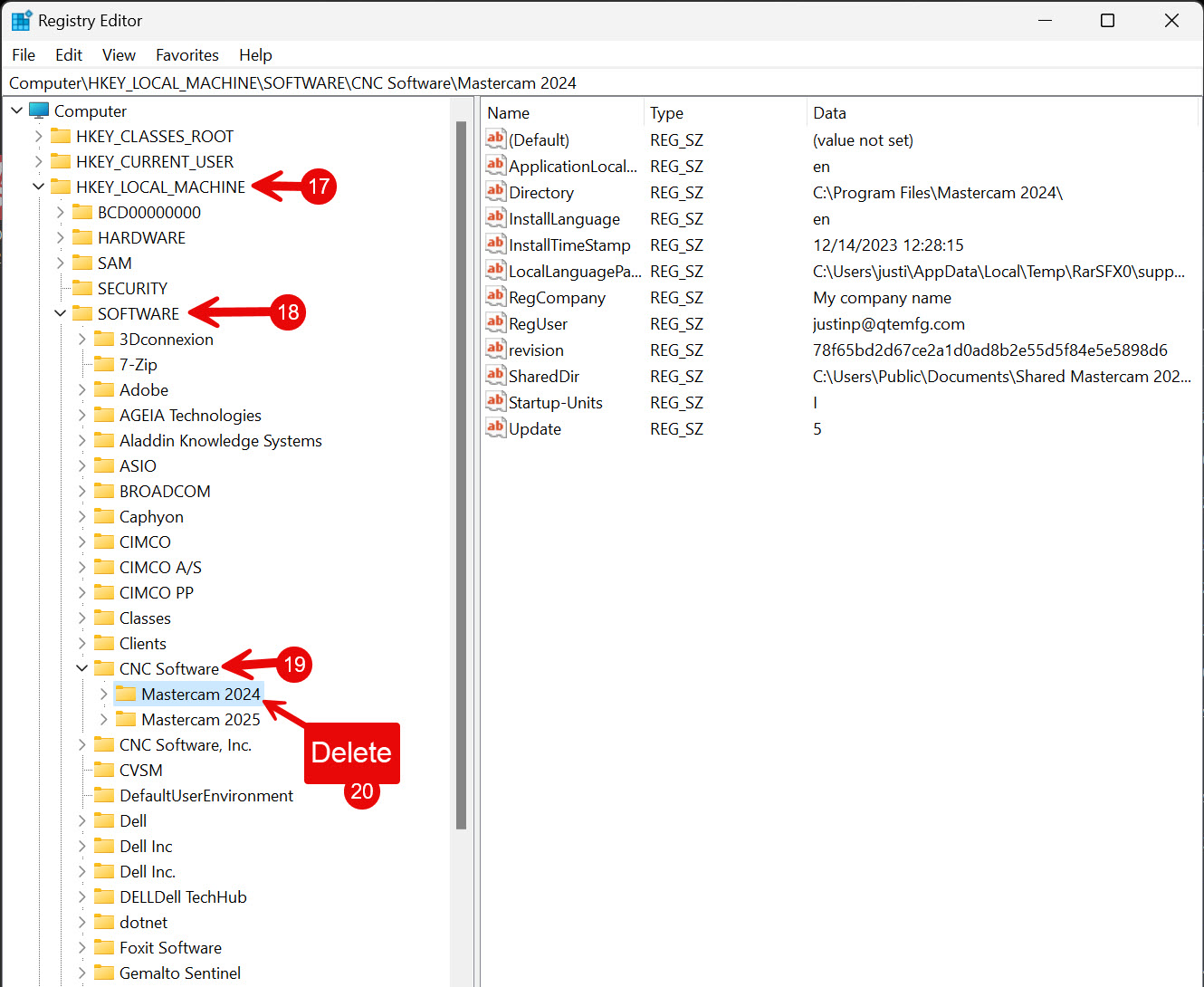1204x987 pixels.
Task: Click the ab icon beside SharedDir value
Action: tap(495, 375)
